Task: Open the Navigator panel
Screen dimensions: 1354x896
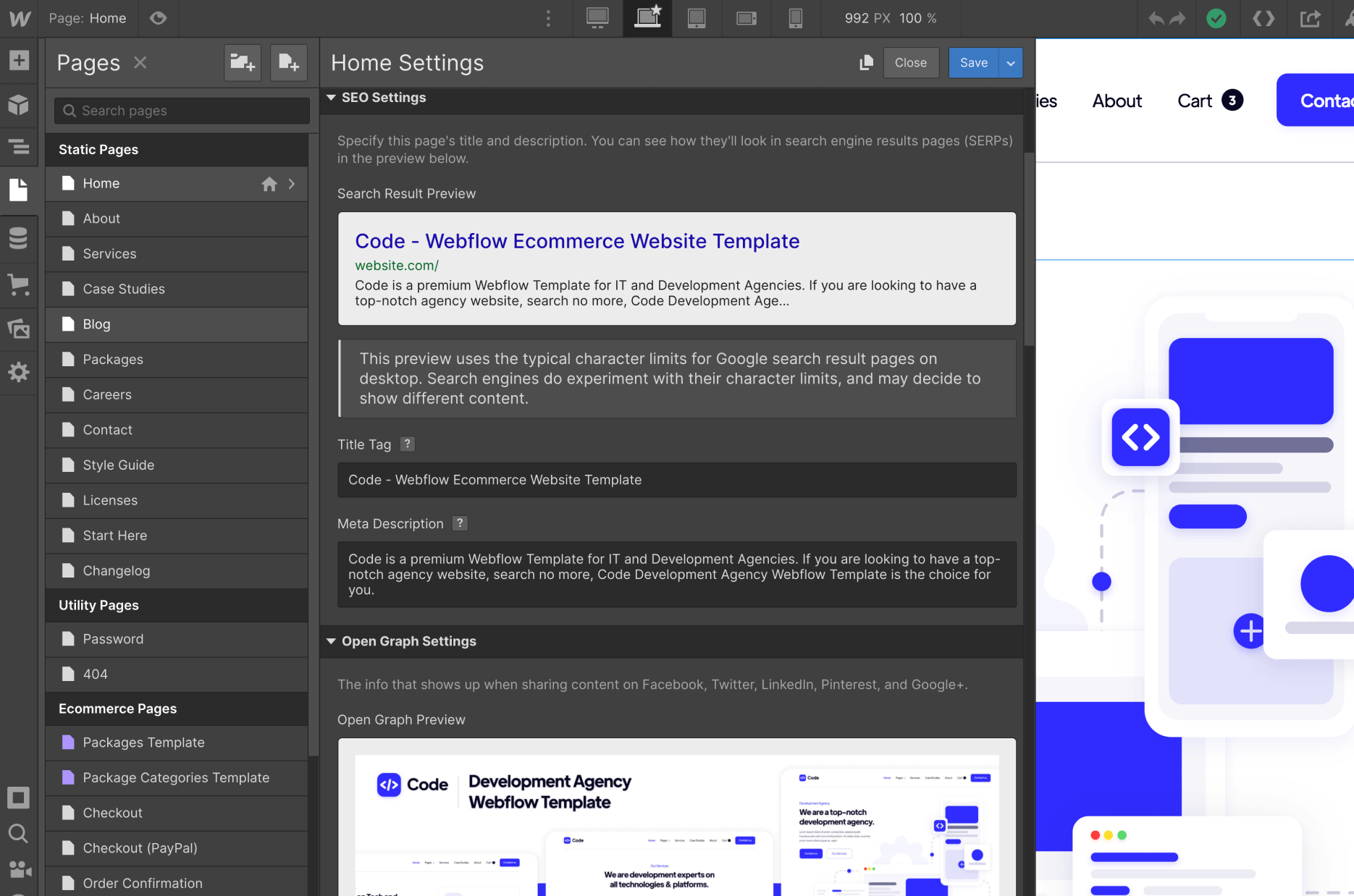Action: coord(19,147)
